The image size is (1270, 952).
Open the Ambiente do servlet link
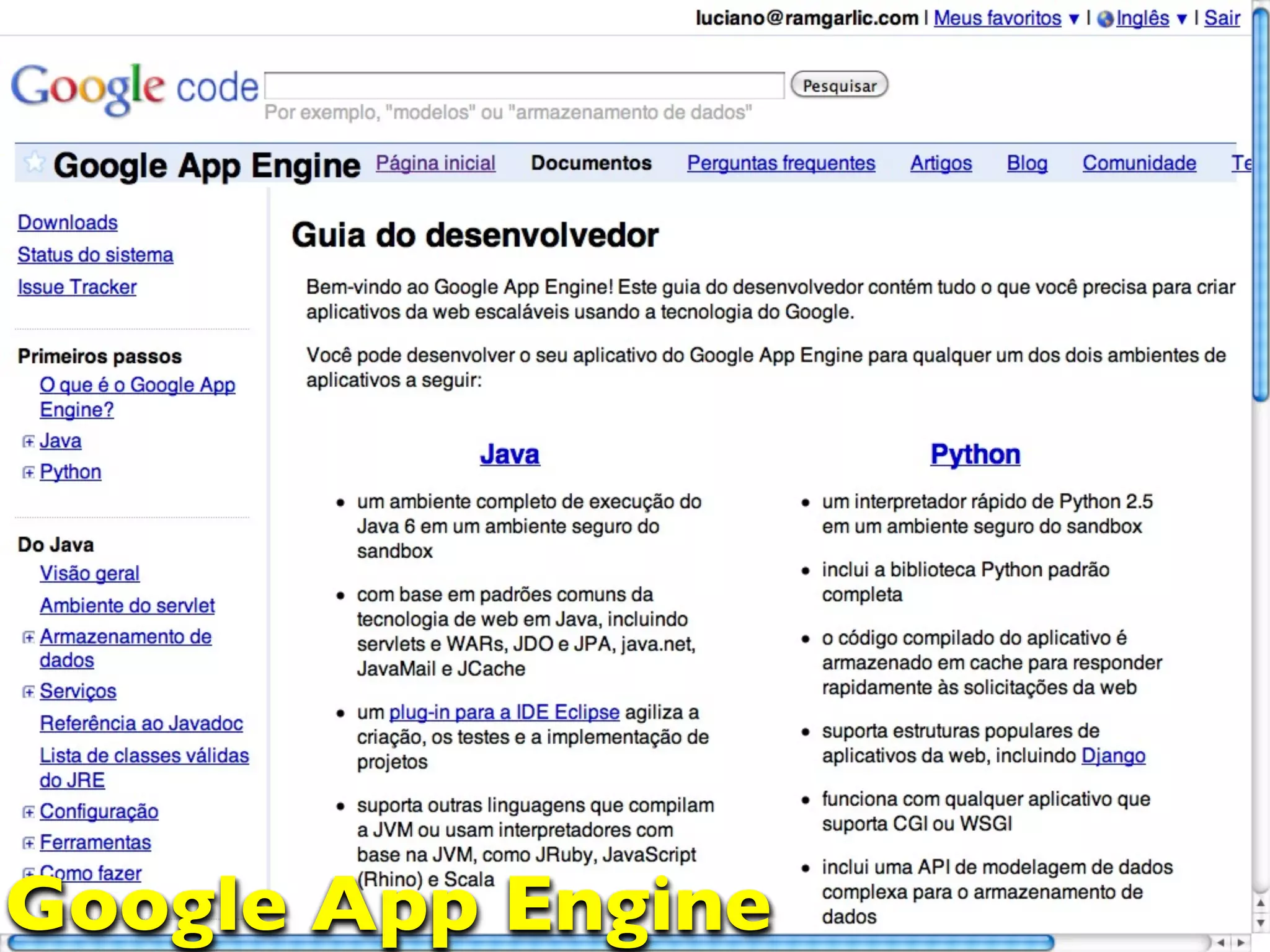[127, 606]
